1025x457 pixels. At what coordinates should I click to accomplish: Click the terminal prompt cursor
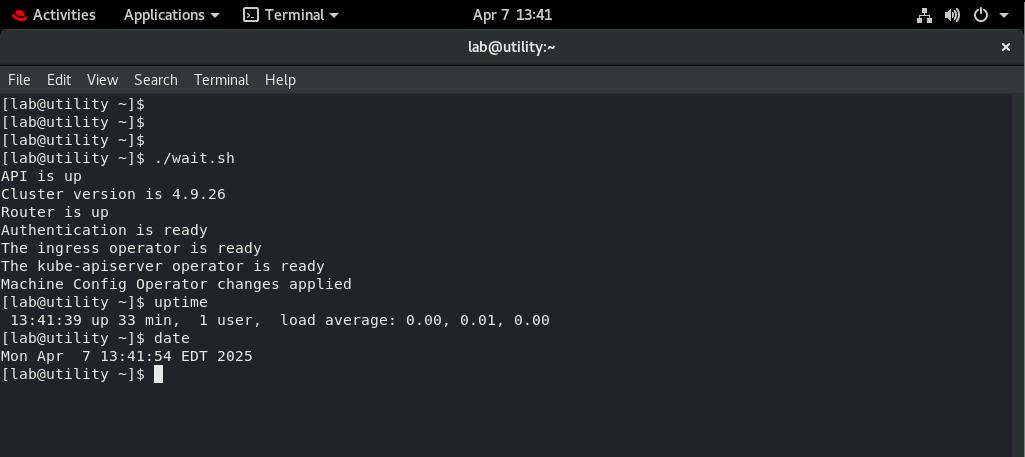point(158,374)
